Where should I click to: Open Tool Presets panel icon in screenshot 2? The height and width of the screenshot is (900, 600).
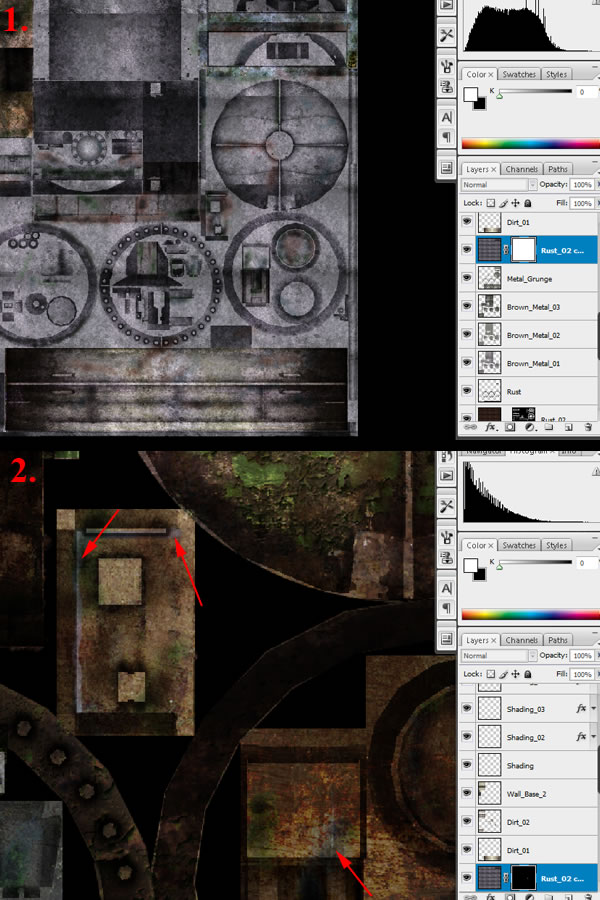tap(446, 506)
